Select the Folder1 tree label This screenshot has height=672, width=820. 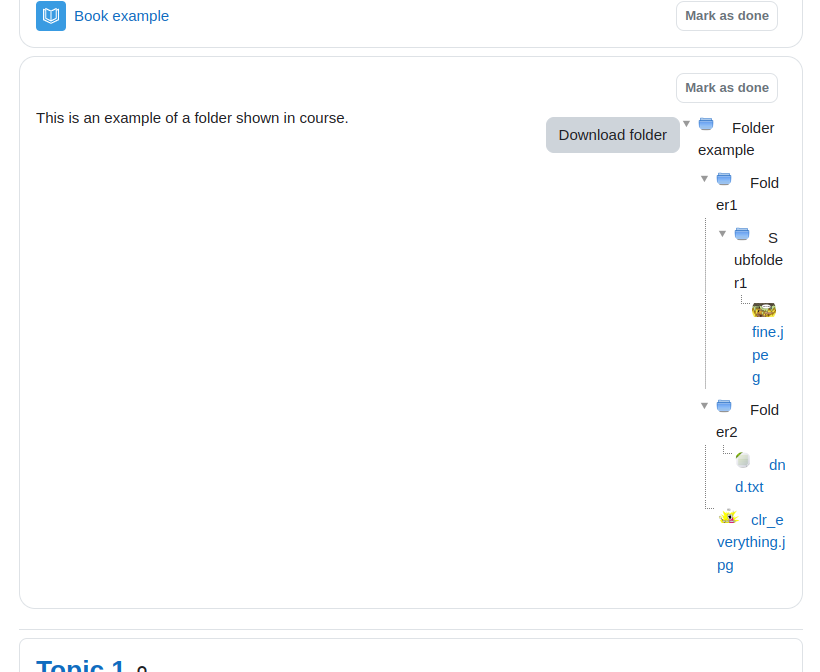pos(747,194)
